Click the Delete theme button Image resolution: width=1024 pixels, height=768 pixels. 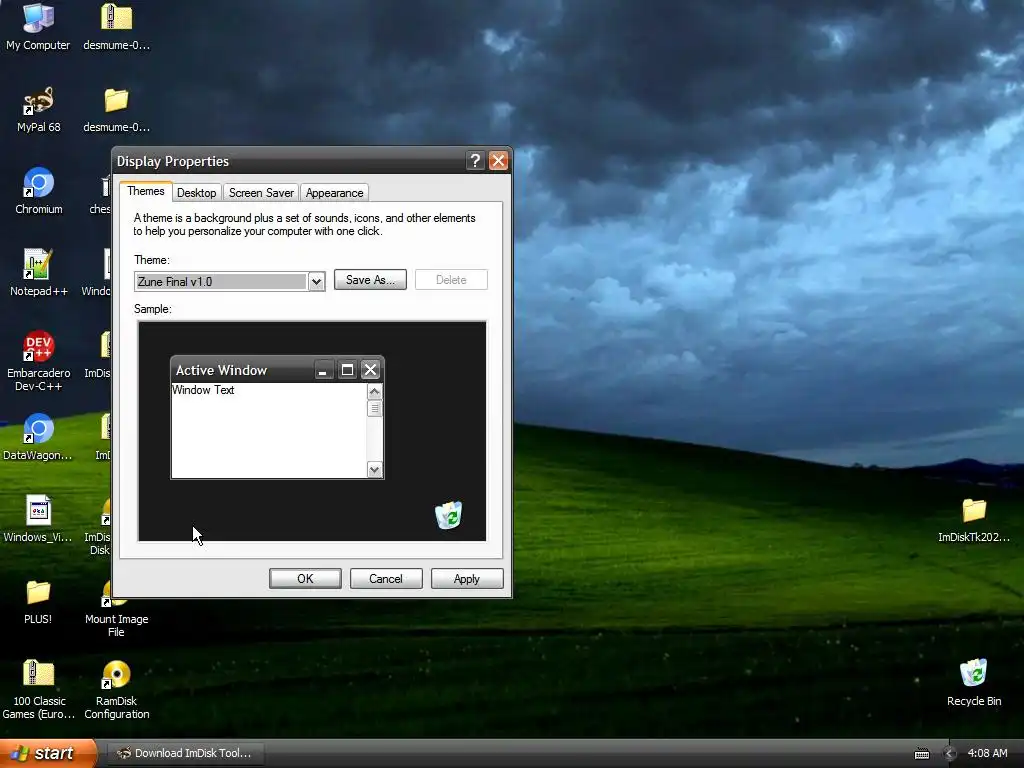click(451, 280)
